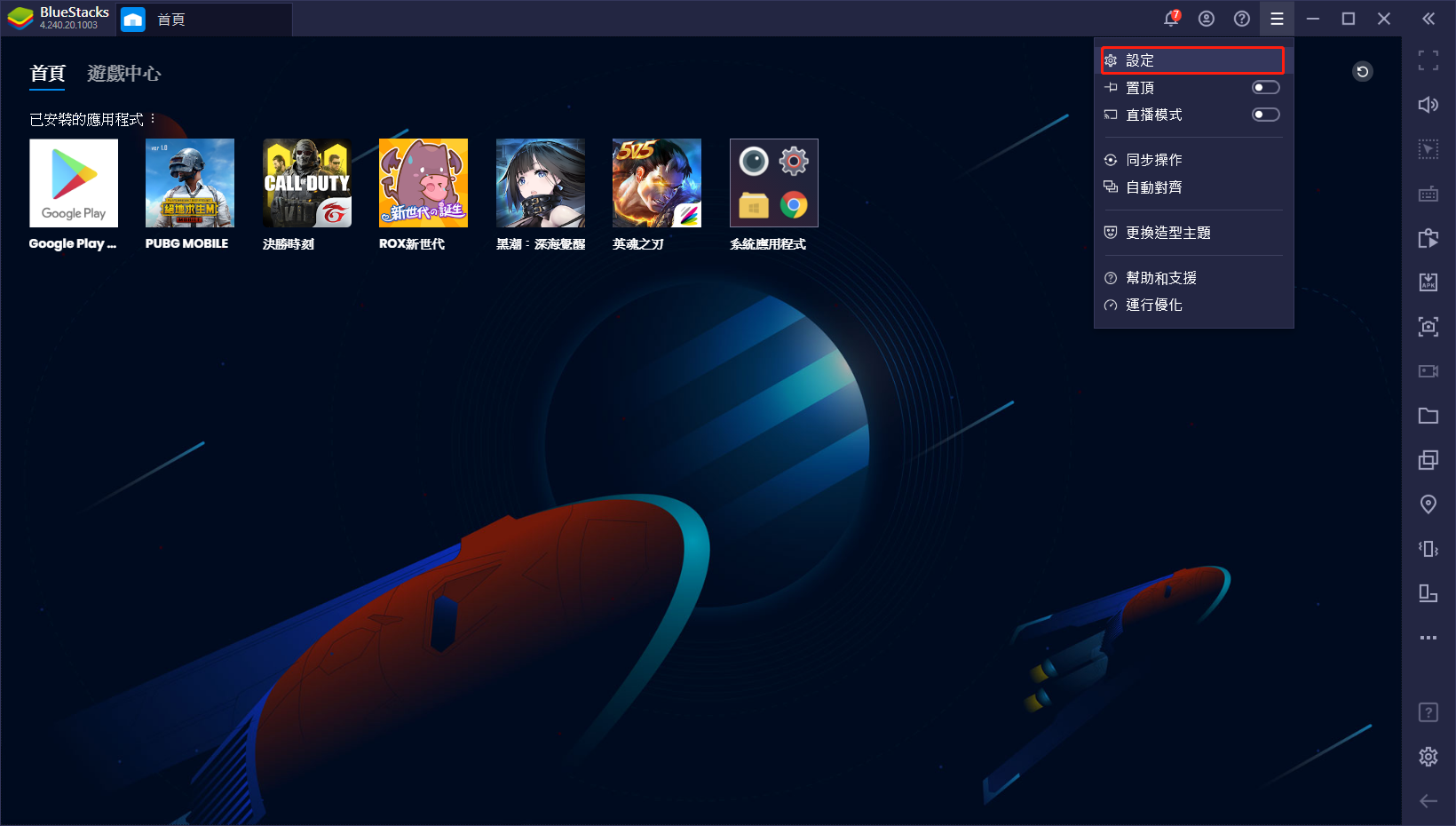Screen dimensions: 1456x826
Task: Click the rotate screen icon in sidebar
Action: pyautogui.click(x=1428, y=593)
